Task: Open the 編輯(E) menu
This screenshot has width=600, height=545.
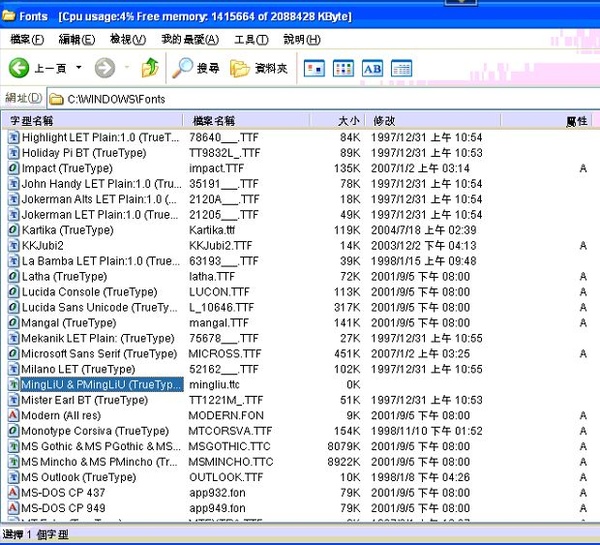Action: point(77,39)
